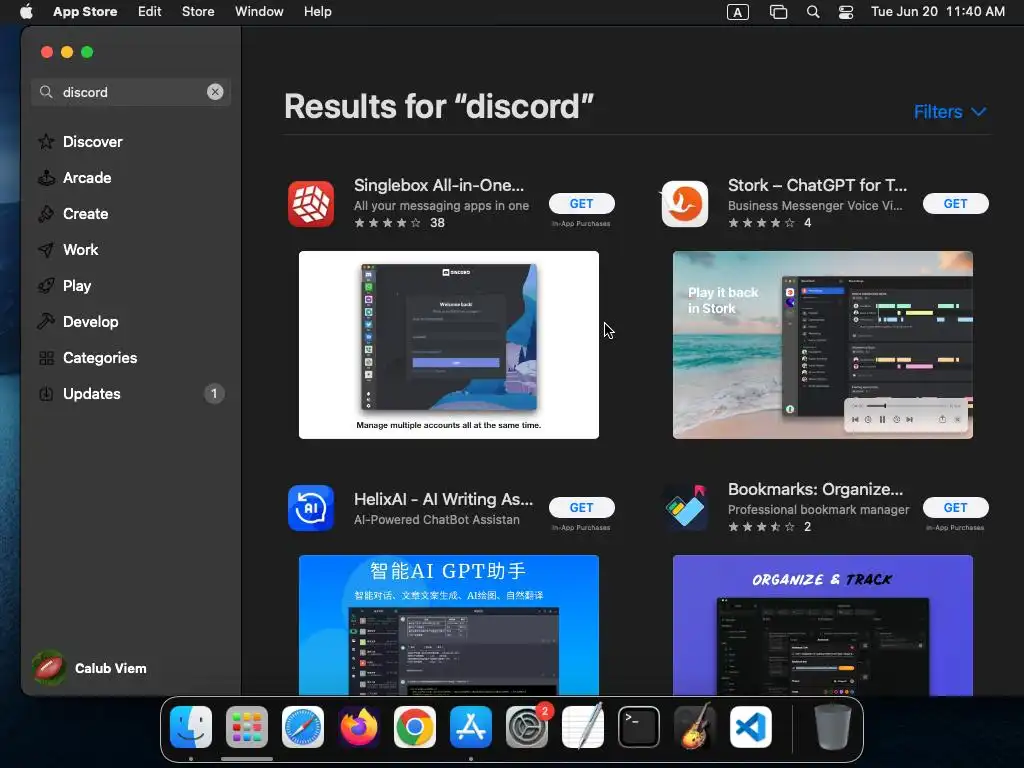Clear the discord search text
Viewport: 1024px width, 768px height.
215,92
